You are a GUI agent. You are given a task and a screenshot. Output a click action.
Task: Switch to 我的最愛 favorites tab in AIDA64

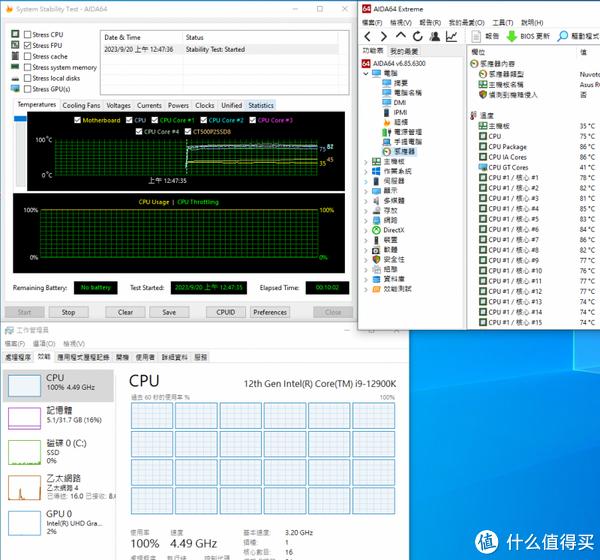tap(403, 51)
